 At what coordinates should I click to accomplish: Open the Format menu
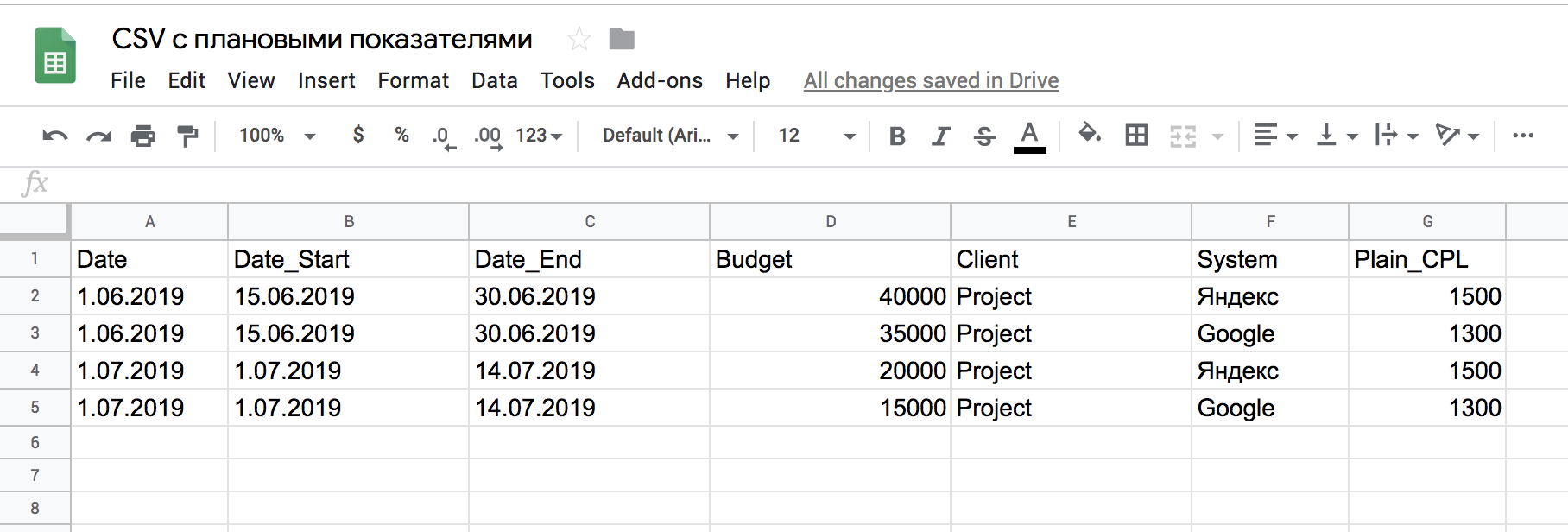[x=414, y=80]
